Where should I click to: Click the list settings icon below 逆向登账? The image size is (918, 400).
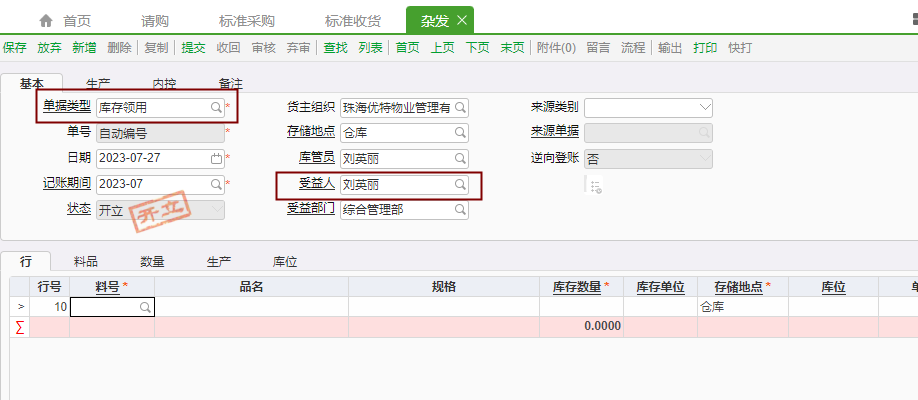(596, 186)
